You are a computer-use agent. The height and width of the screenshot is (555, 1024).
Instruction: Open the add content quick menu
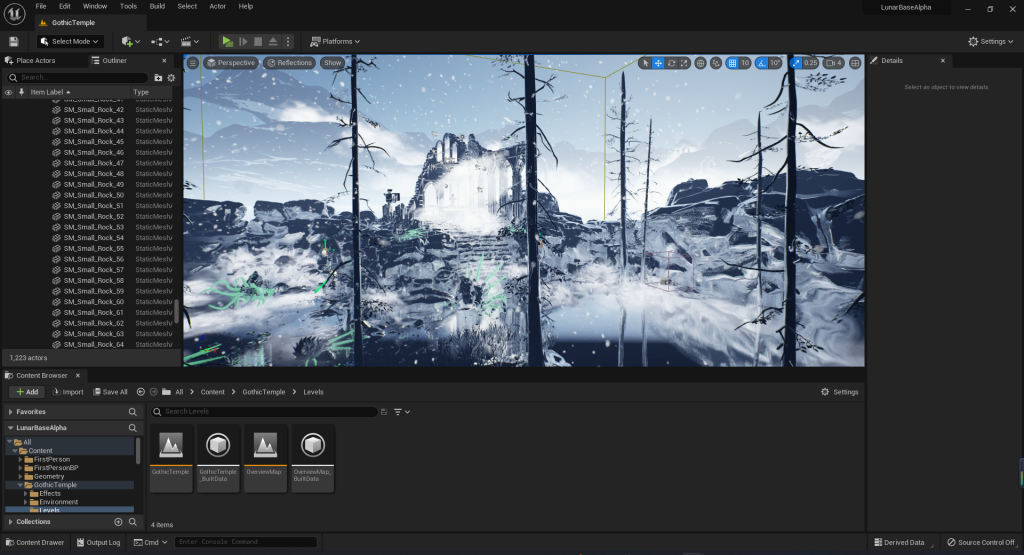click(x=131, y=41)
